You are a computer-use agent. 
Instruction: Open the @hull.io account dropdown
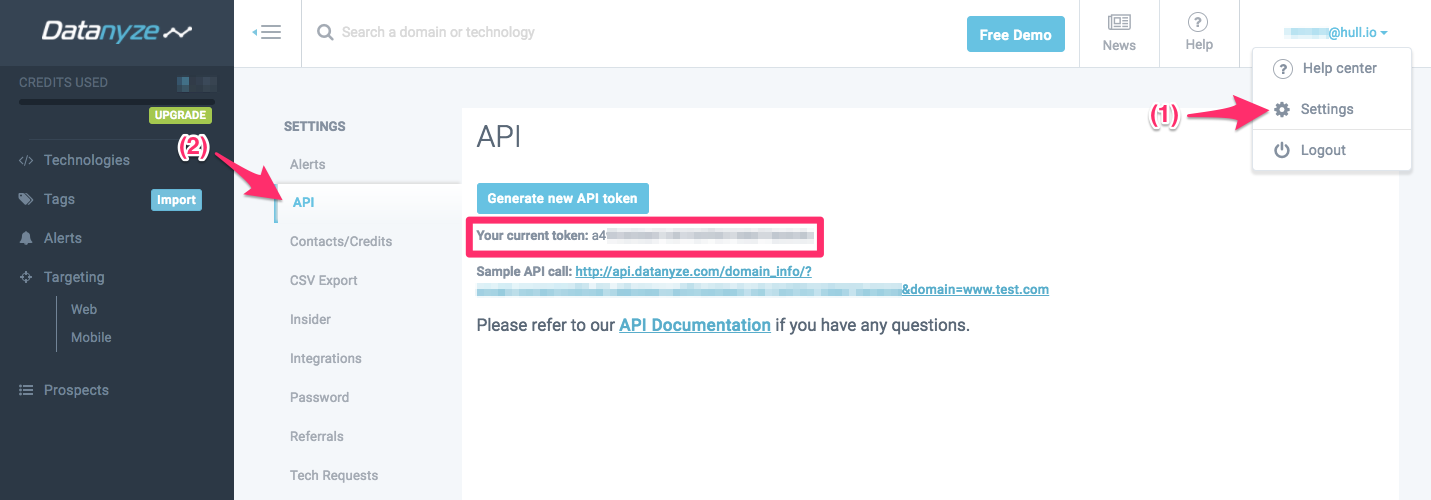click(x=1336, y=33)
